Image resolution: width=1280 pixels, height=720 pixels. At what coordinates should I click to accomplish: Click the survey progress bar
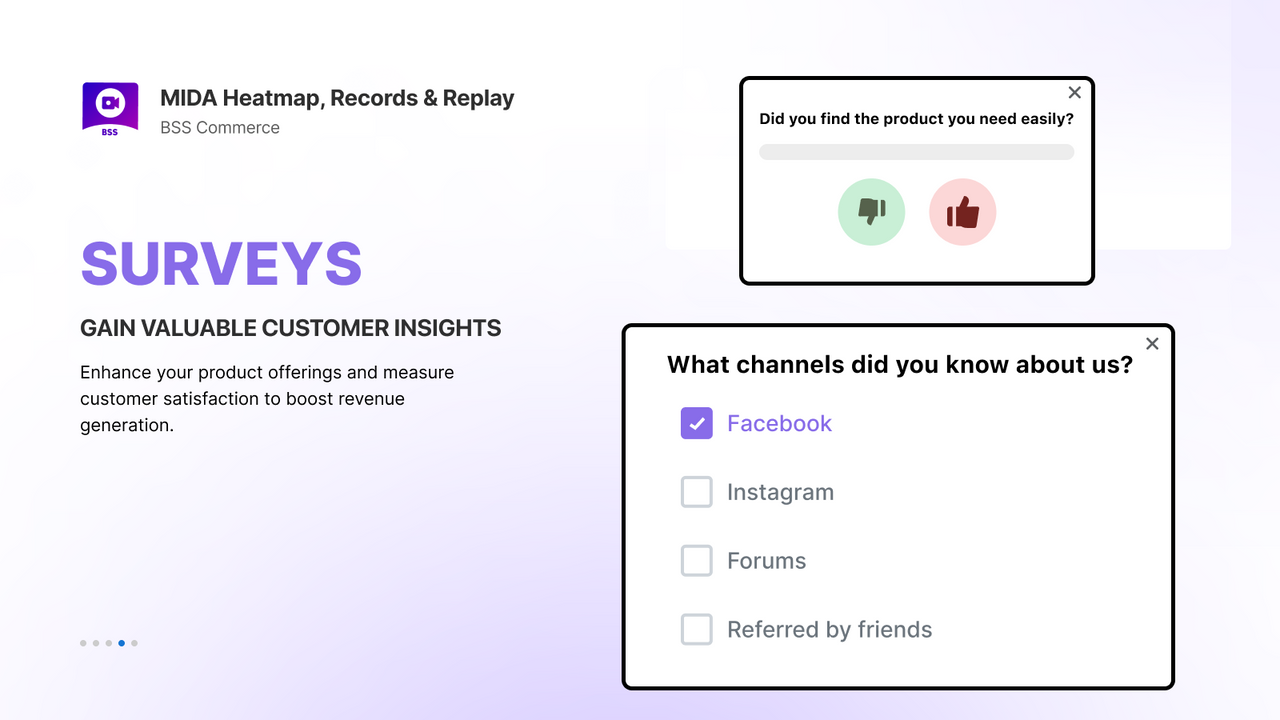coord(917,152)
